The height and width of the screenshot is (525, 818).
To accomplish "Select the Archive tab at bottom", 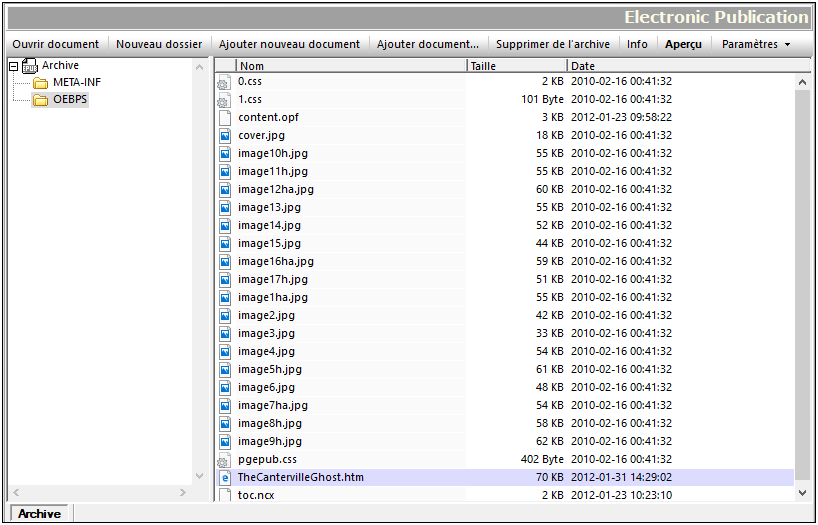I will pos(40,514).
